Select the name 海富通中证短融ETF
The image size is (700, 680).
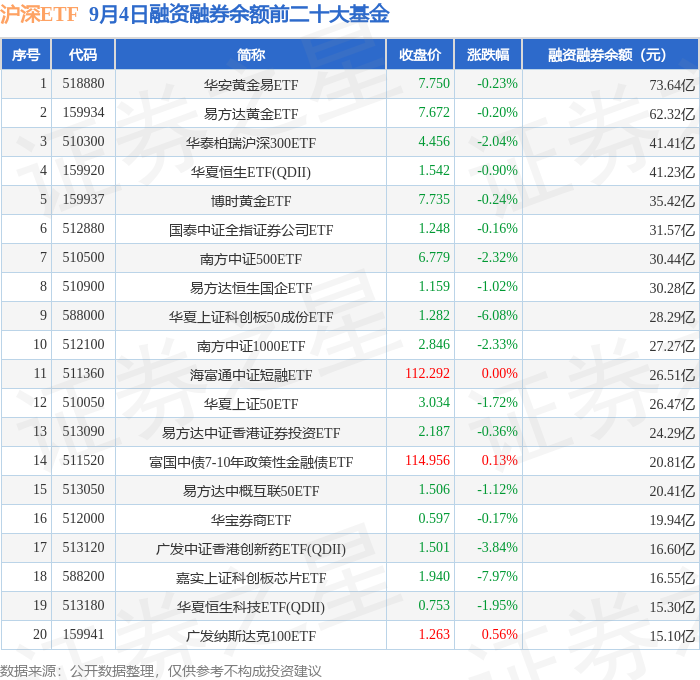(251, 375)
